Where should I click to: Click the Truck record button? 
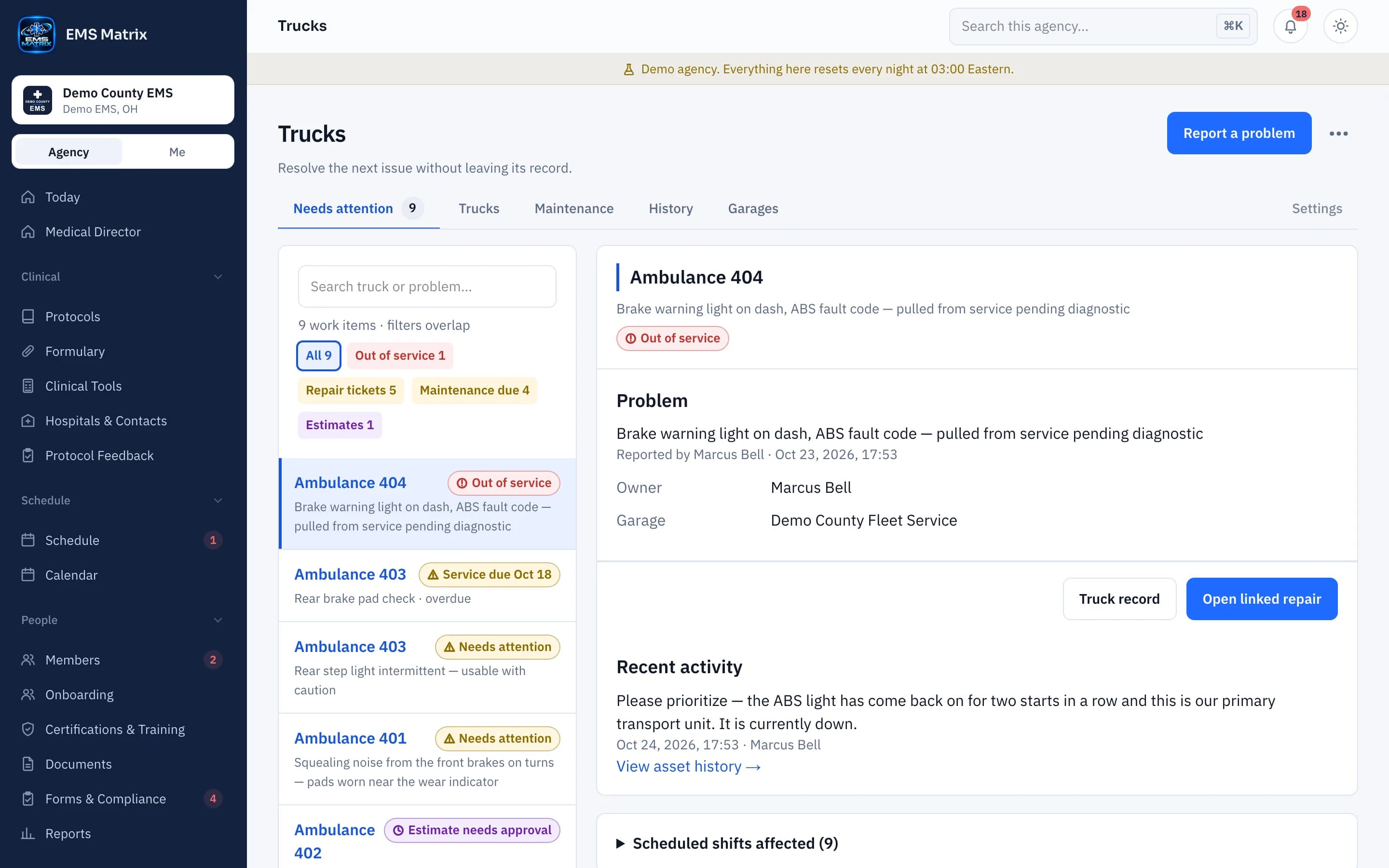[x=1119, y=599]
